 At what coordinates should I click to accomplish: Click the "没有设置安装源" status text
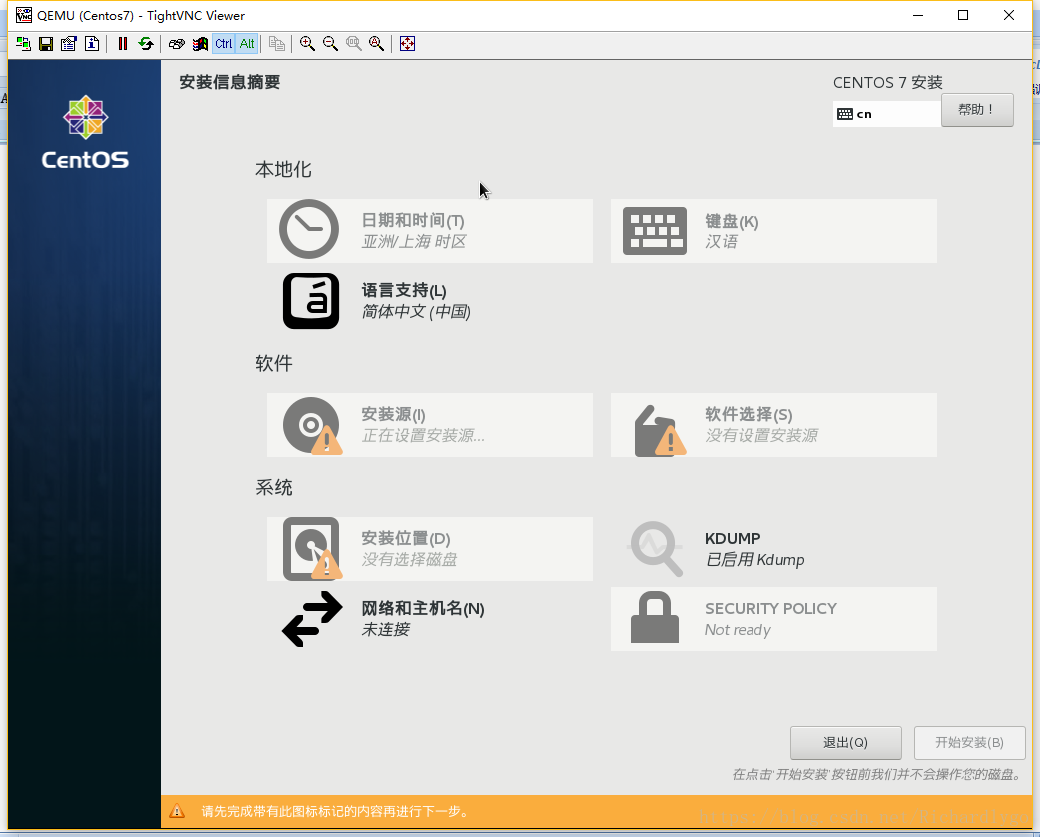click(761, 436)
